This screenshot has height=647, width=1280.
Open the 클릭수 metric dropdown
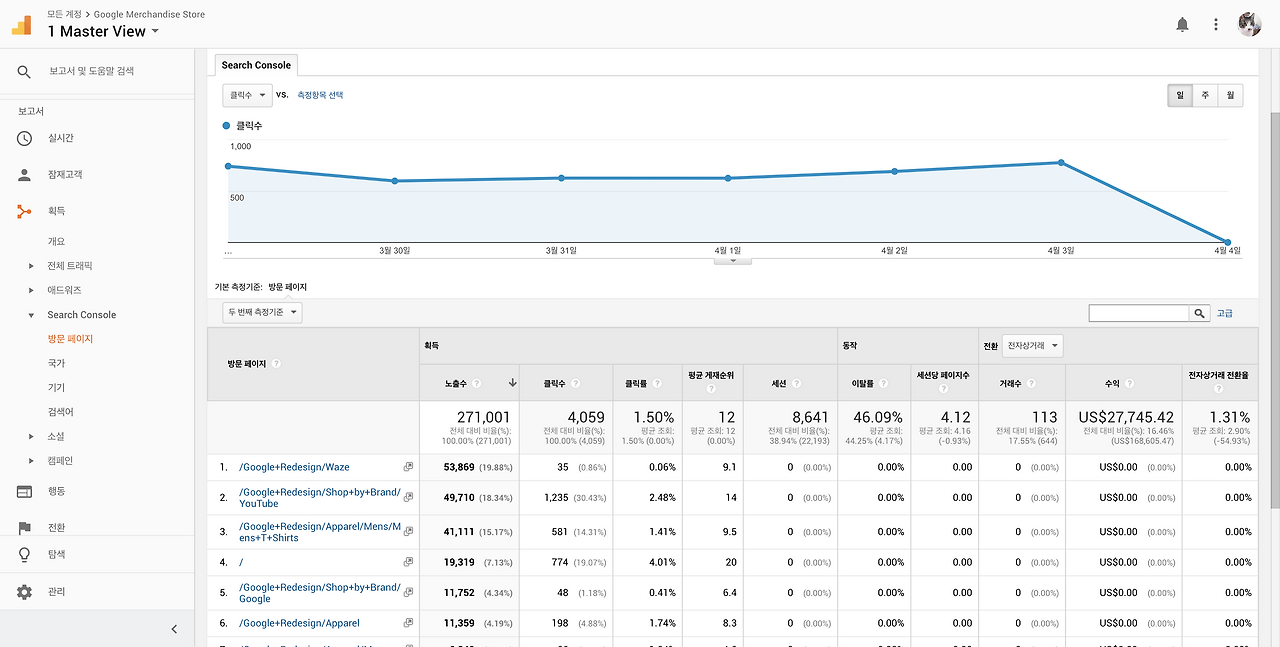click(246, 94)
